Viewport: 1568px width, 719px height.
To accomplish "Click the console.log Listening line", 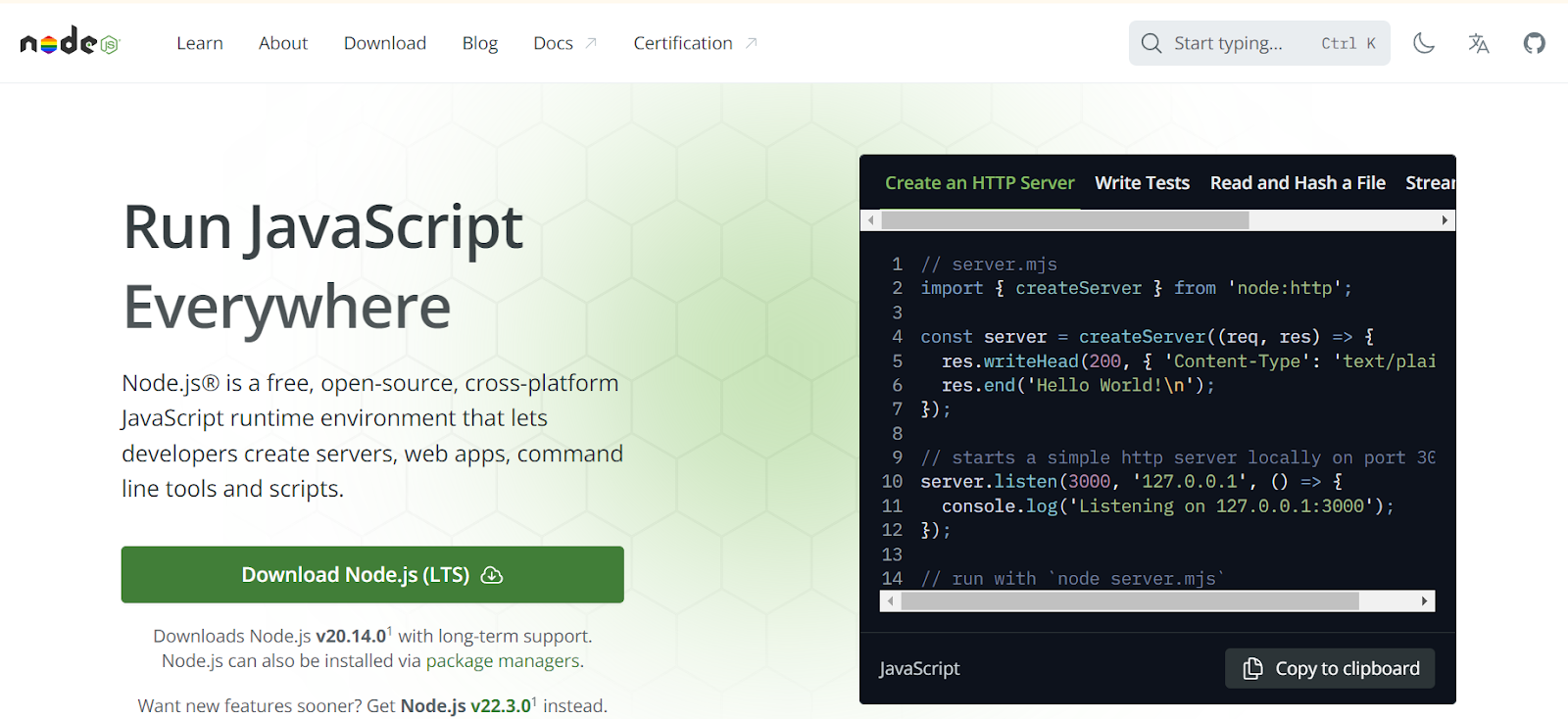I will click(1168, 505).
